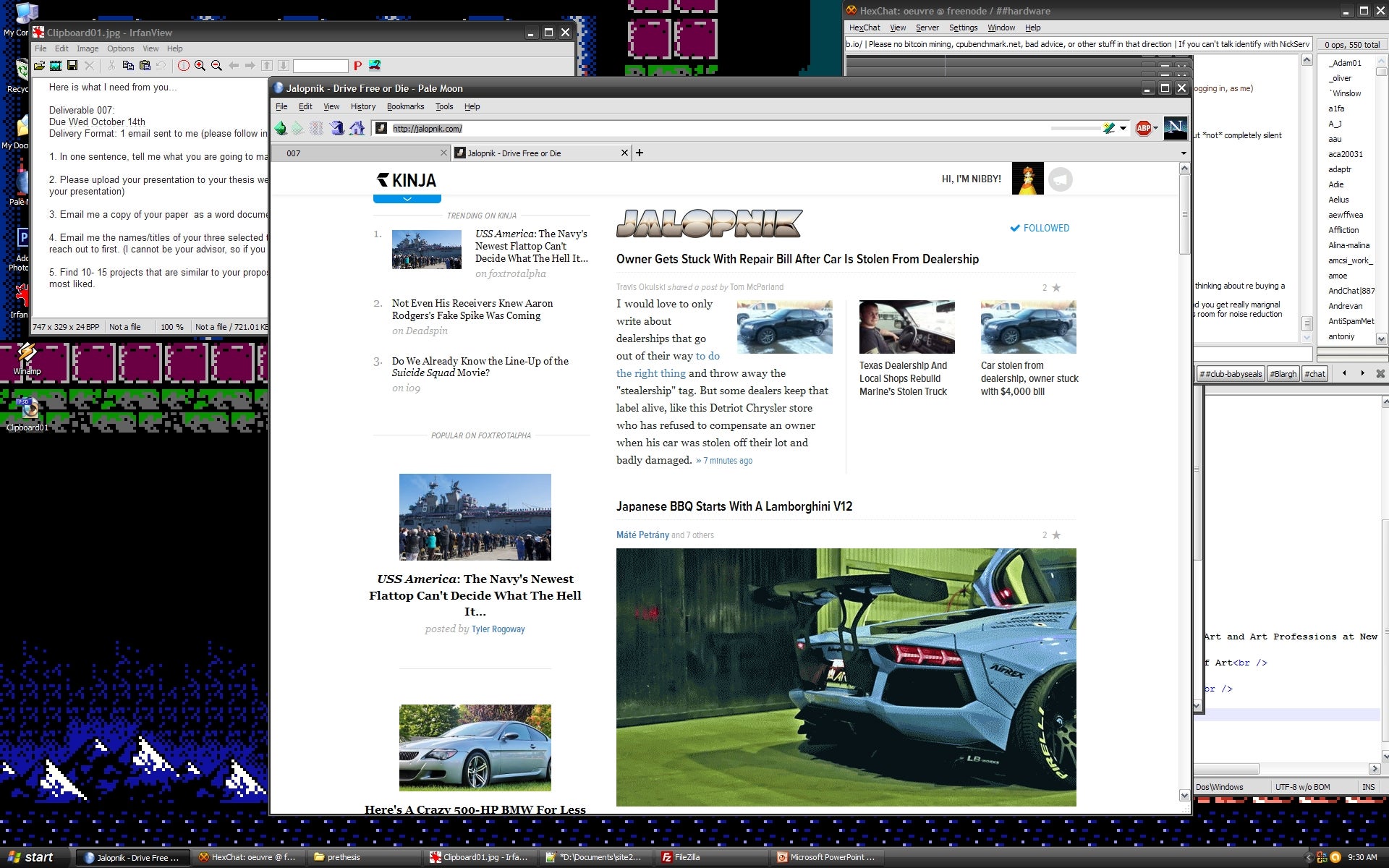
Task: Open the list-all-tabs dropdown in Pale Moon
Action: tap(1184, 153)
